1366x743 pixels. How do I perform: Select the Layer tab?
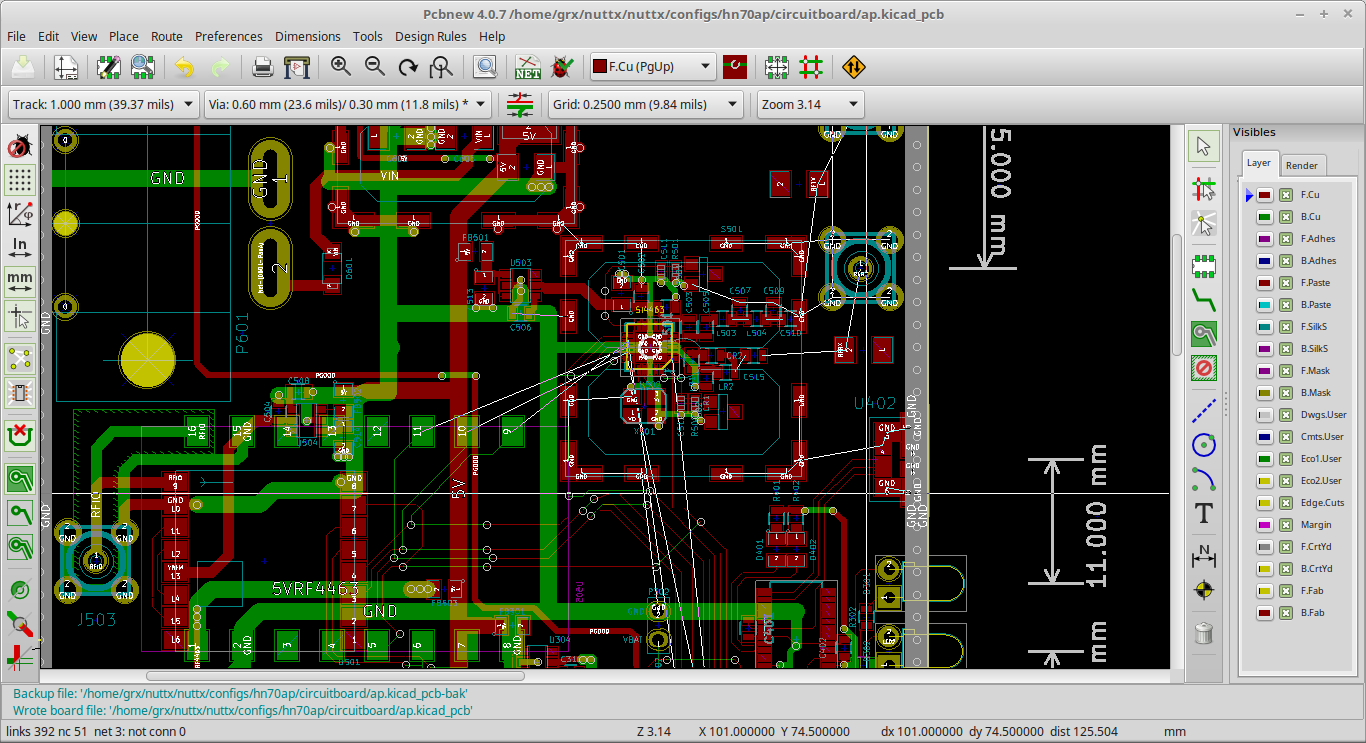coord(1259,163)
